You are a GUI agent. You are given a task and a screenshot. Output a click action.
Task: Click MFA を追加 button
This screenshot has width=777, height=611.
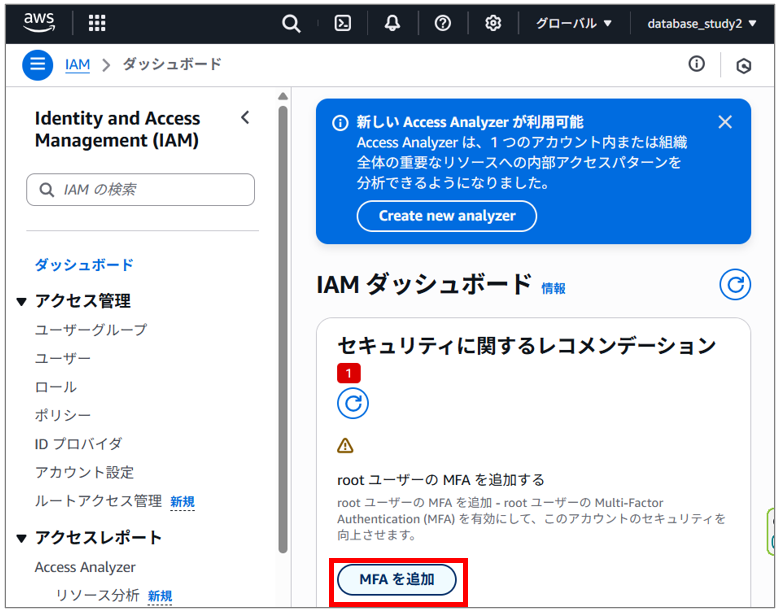(x=396, y=579)
